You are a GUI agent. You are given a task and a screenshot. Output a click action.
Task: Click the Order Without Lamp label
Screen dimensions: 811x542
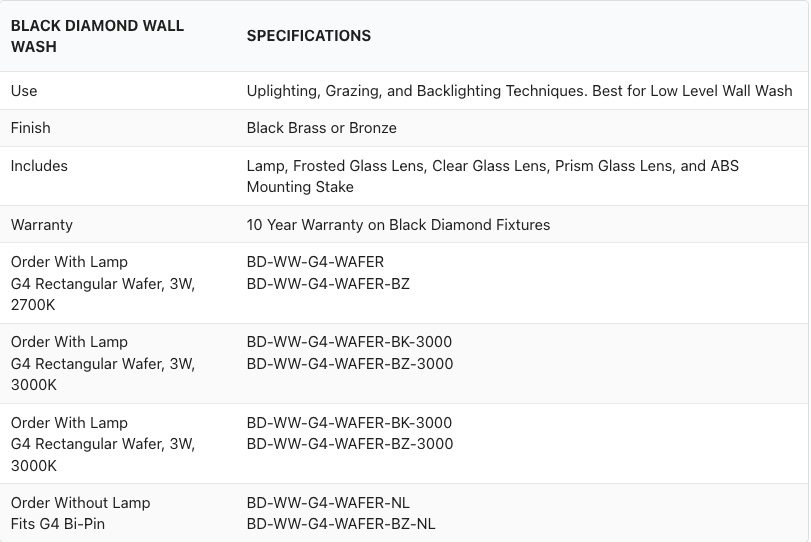pos(80,502)
